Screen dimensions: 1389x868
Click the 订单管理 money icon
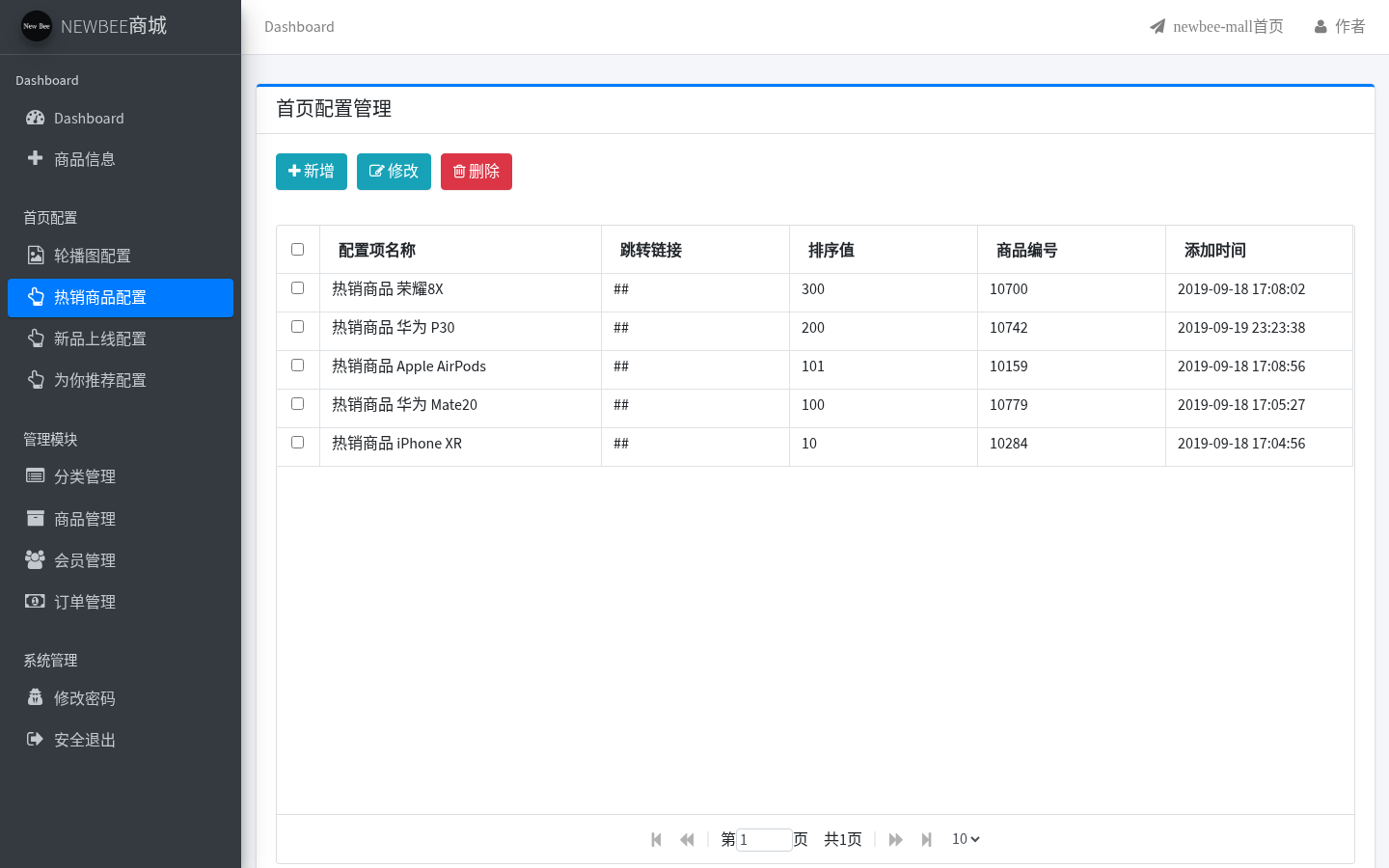[x=35, y=601]
